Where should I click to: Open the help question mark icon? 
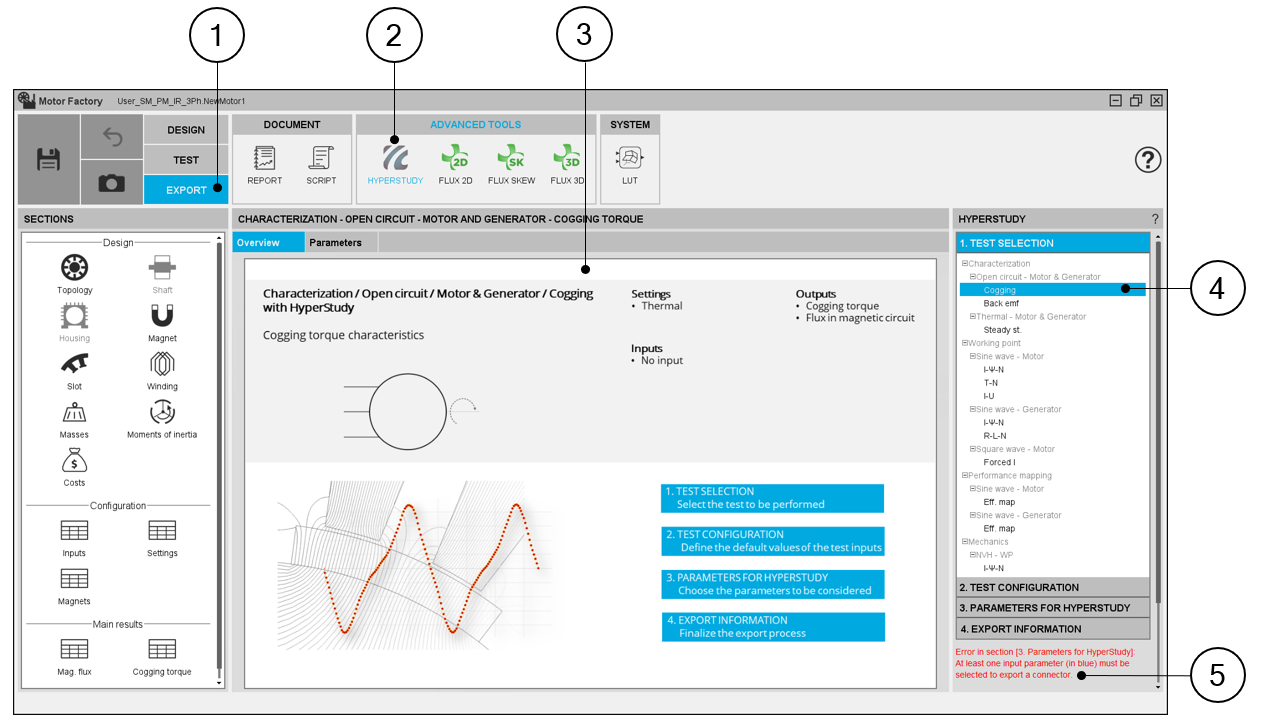tap(1148, 160)
